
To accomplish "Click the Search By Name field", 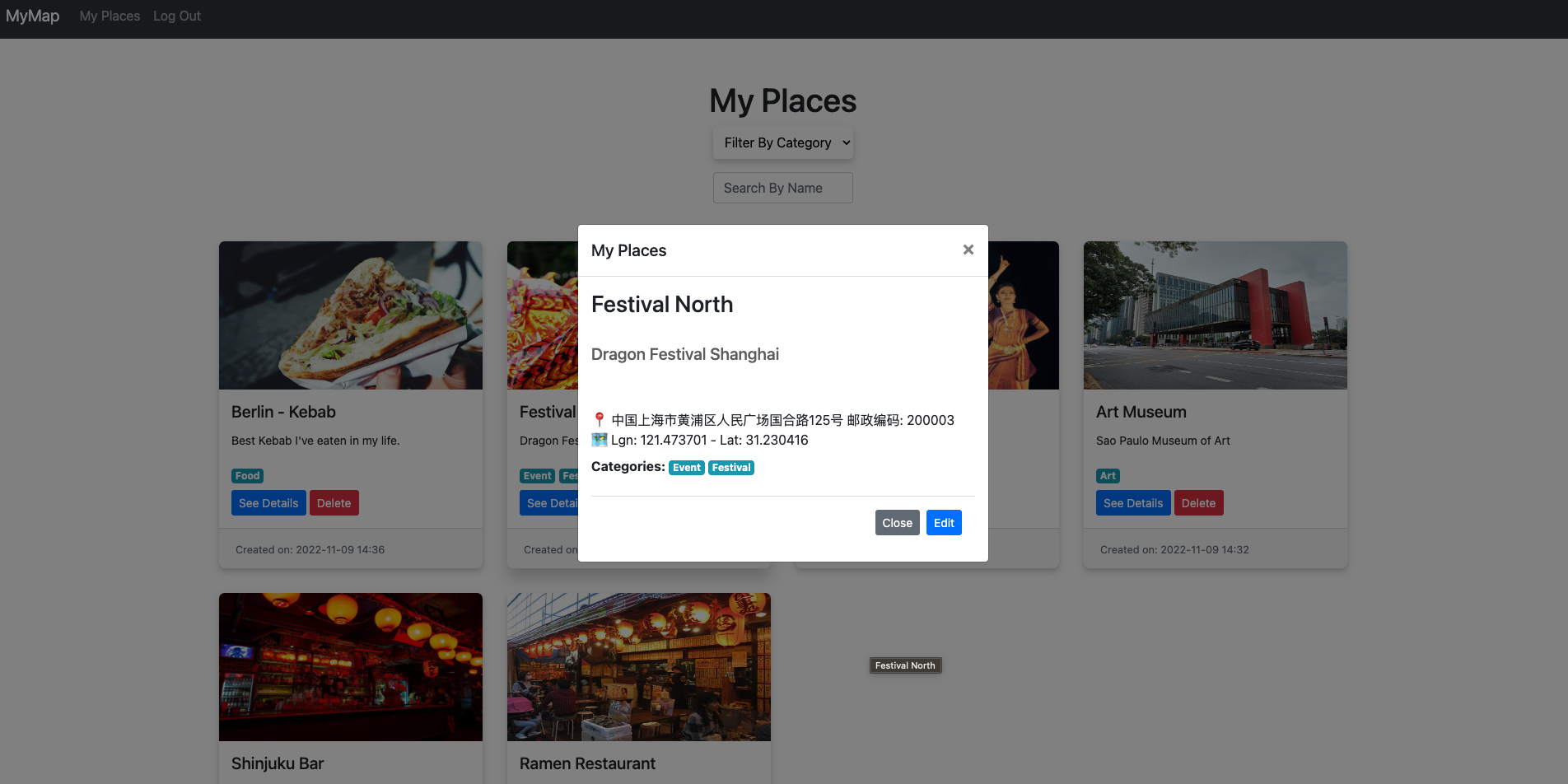I will pyautogui.click(x=782, y=188).
